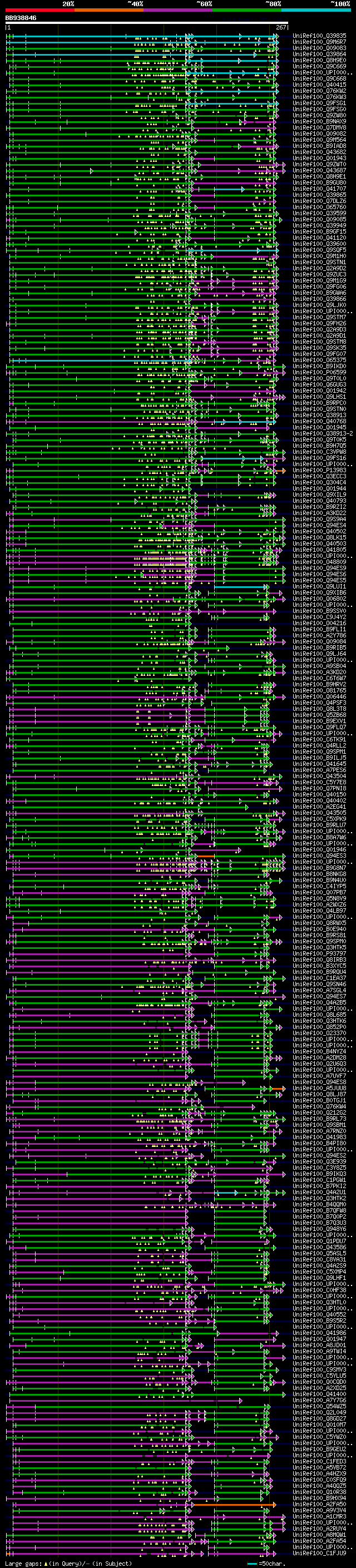Choose the UniRef100_B9GU80 row label
The height and width of the screenshot is (1568, 356).
319,182
